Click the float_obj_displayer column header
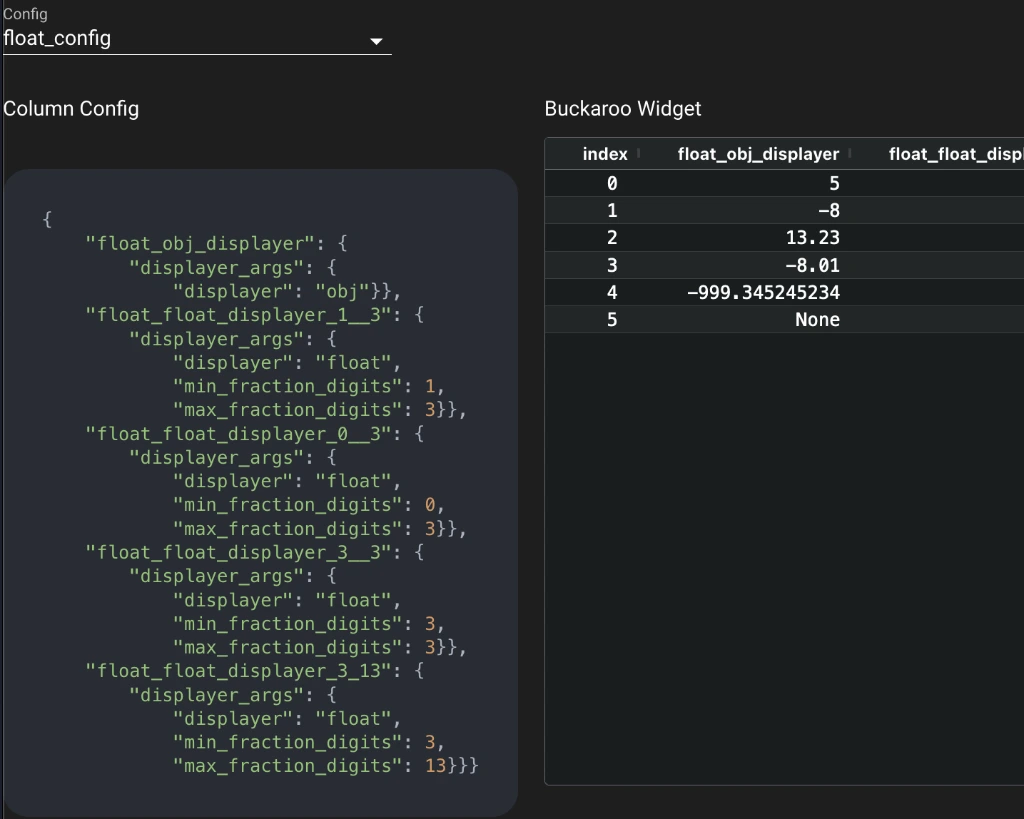1024x819 pixels. click(757, 154)
